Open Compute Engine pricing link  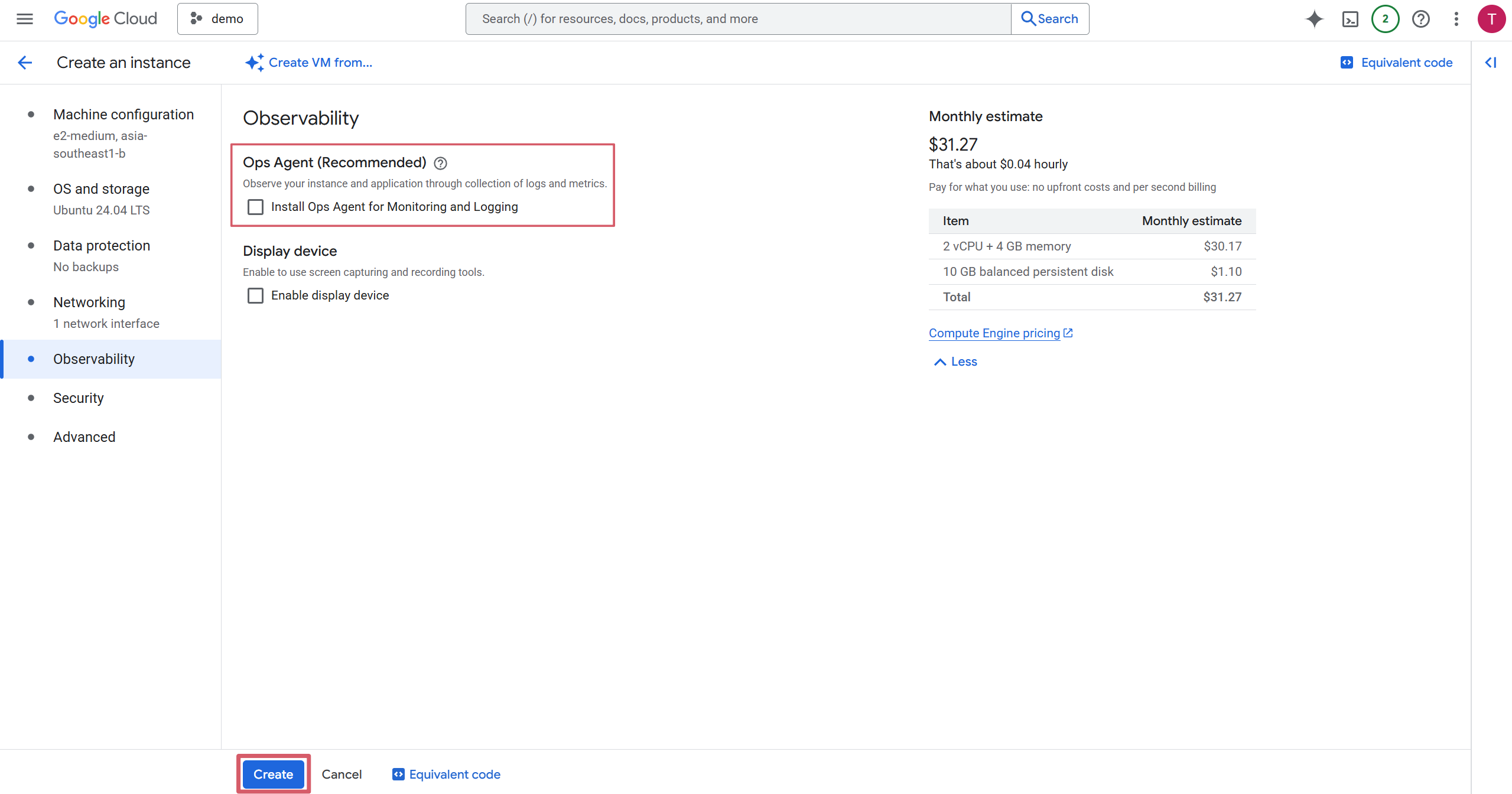pyautogui.click(x=994, y=333)
